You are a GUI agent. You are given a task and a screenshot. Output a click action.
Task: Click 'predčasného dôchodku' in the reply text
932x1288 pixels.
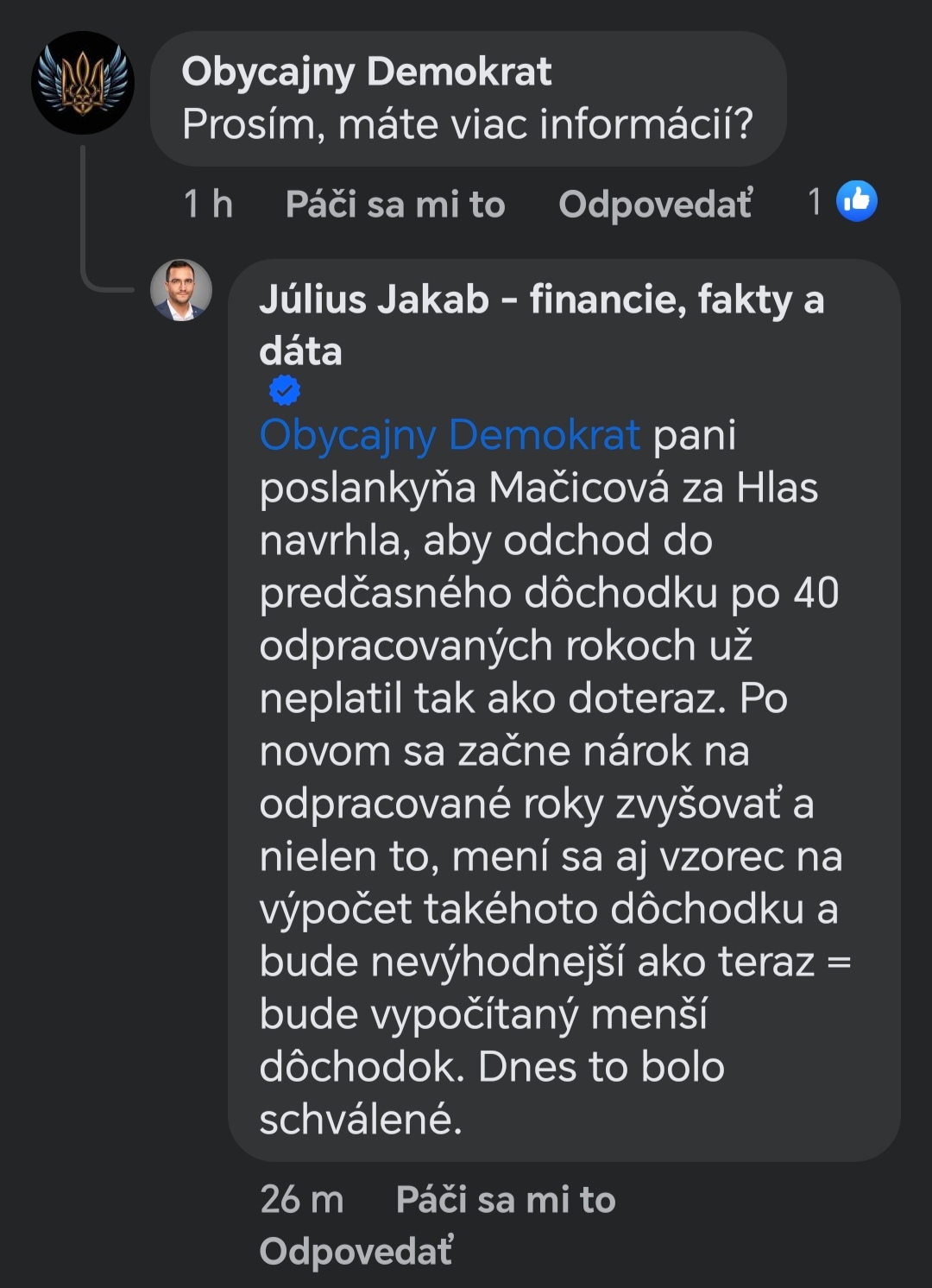pyautogui.click(x=488, y=593)
